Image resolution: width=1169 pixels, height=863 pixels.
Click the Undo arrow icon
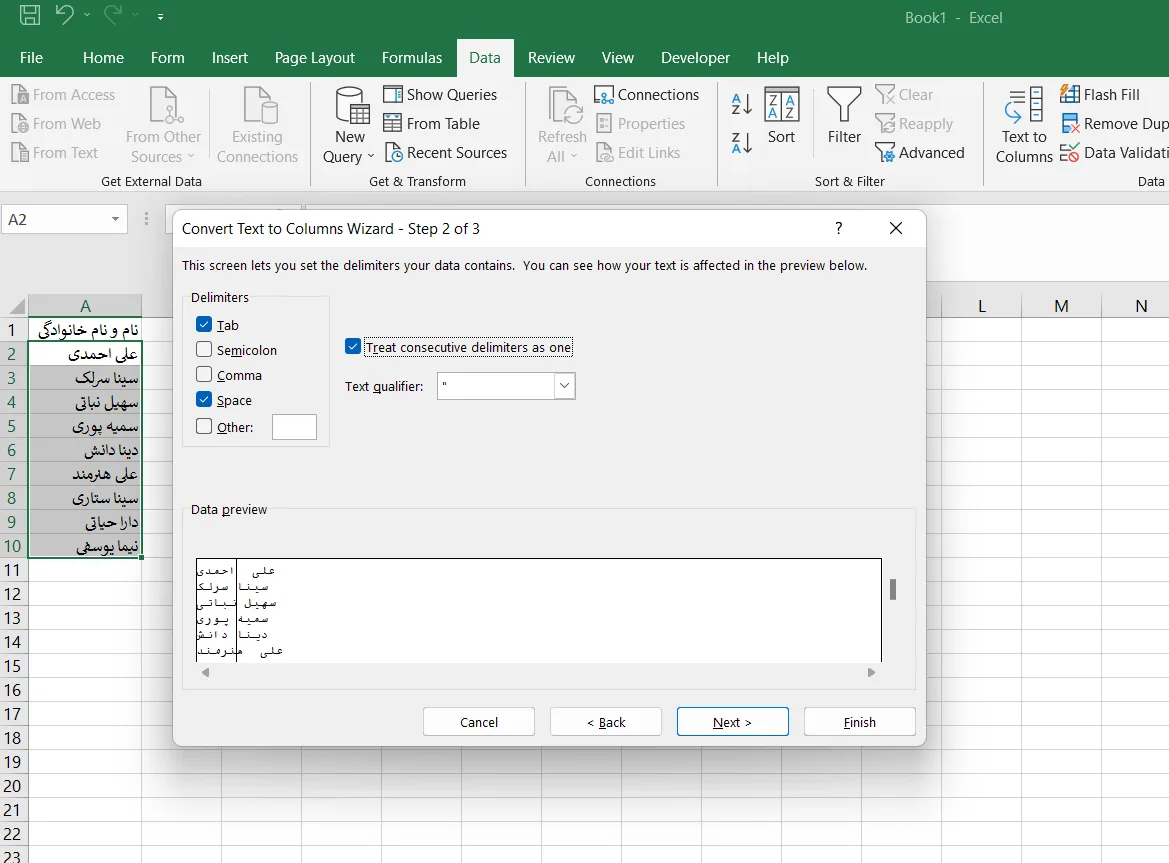(x=65, y=15)
